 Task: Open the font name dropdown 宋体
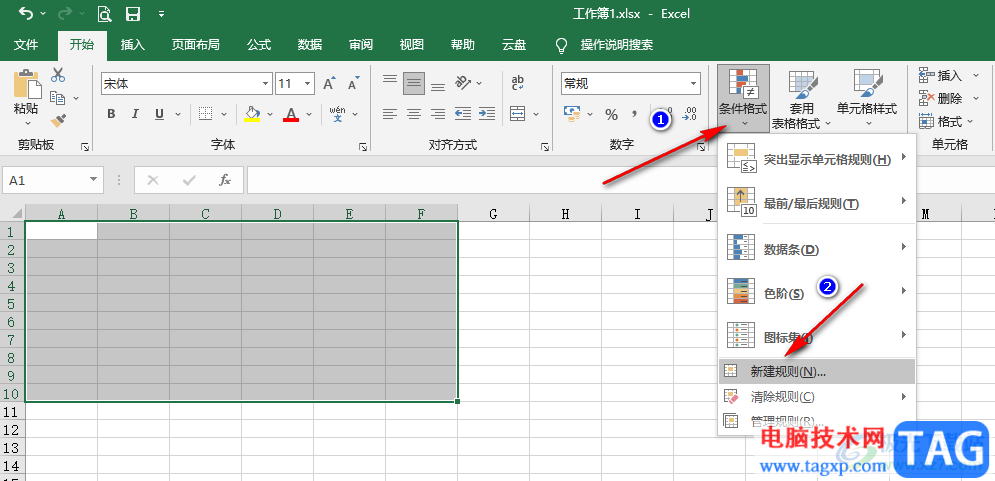pyautogui.click(x=266, y=84)
